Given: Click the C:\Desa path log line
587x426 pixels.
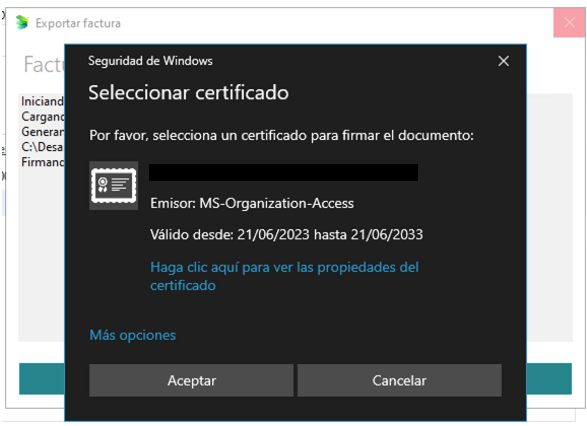Looking at the screenshot, I should point(42,147).
